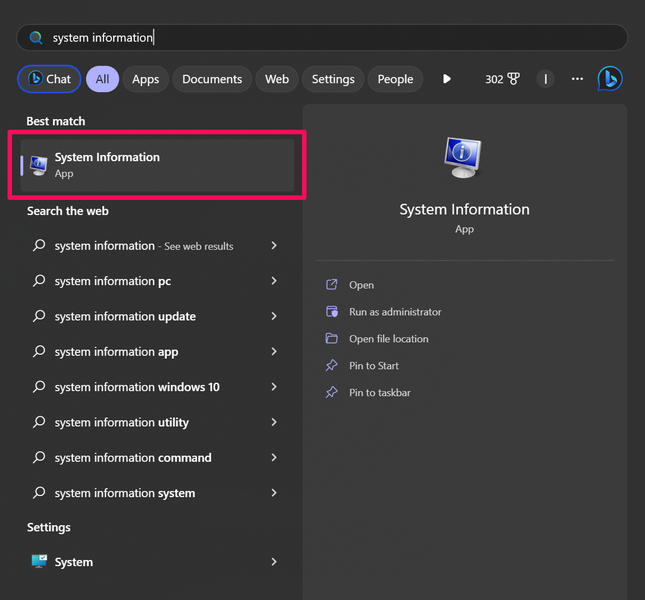The height and width of the screenshot is (600, 645).
Task: Select Open file location option
Action: click(x=388, y=339)
